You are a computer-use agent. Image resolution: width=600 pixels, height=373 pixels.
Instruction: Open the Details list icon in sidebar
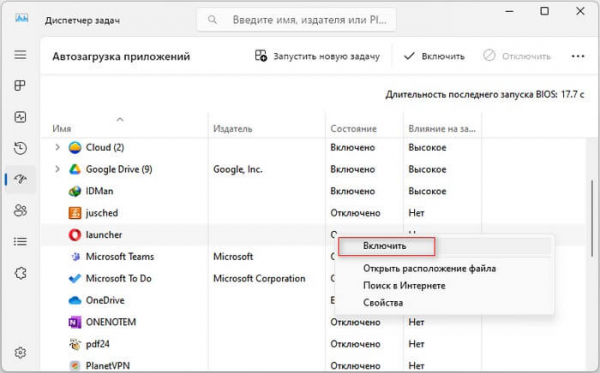tap(20, 242)
